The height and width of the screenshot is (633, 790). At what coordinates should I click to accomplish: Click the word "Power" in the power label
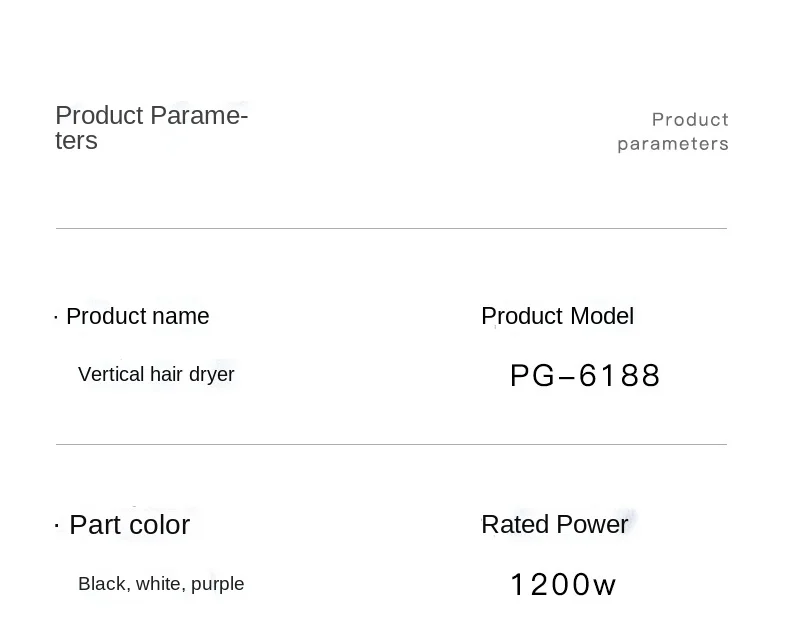click(592, 524)
